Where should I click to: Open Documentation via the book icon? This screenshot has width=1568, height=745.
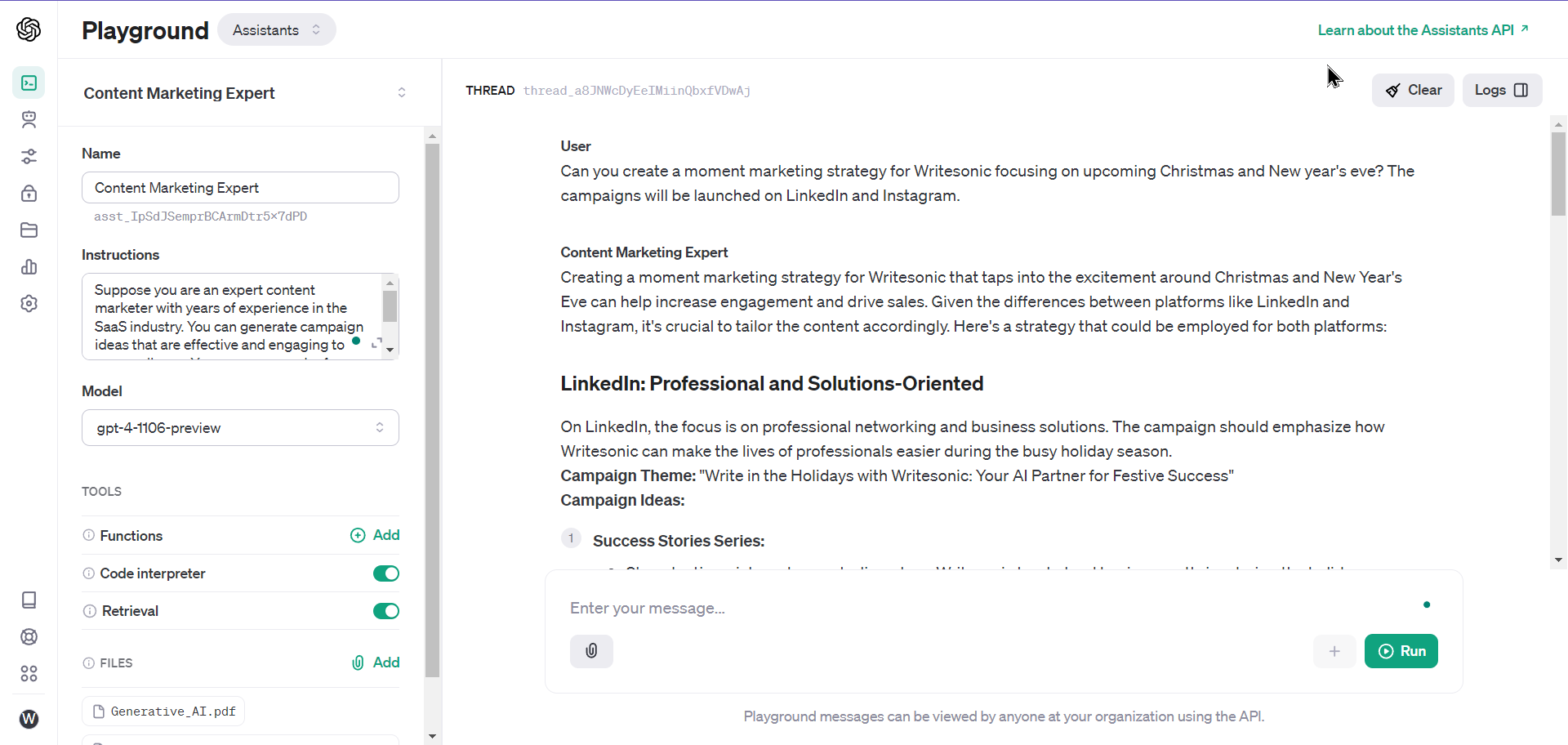click(x=29, y=600)
